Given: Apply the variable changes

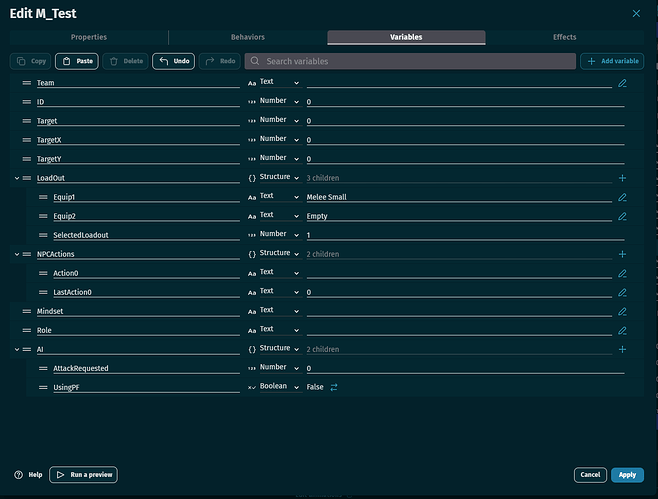Looking at the screenshot, I should click(x=627, y=475).
